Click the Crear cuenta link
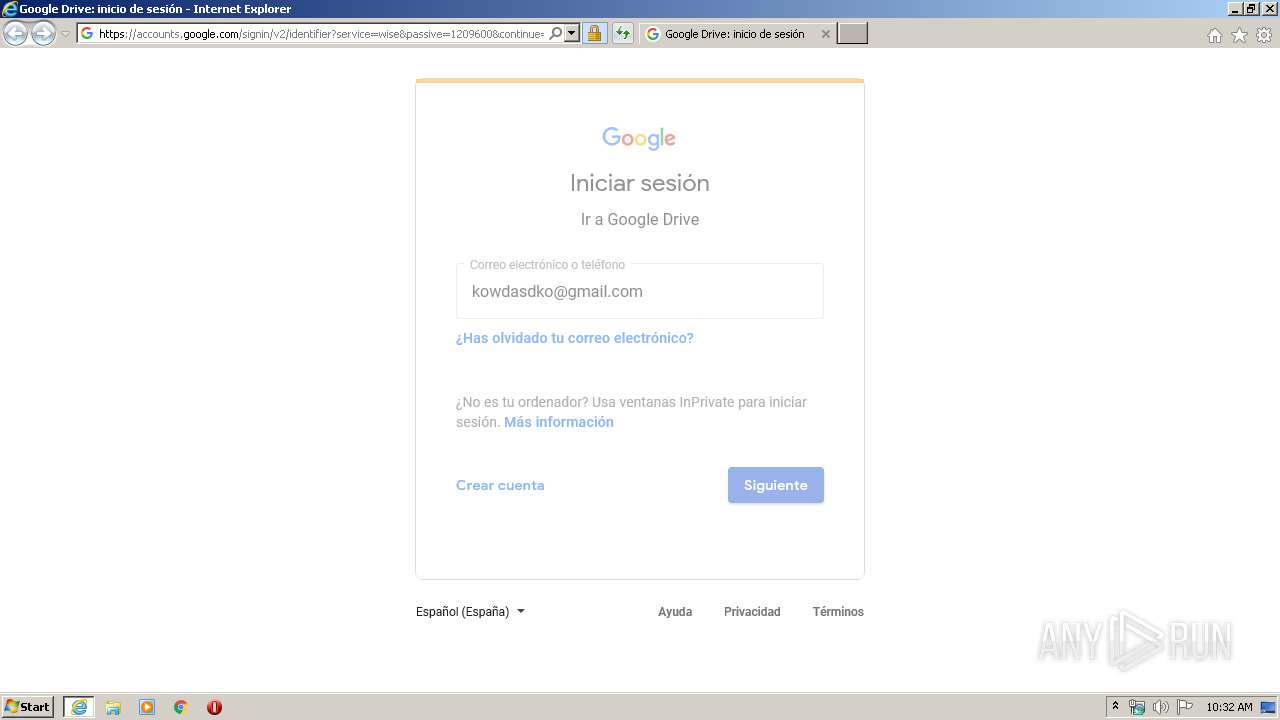Screen dimensions: 1280x720 (500, 485)
